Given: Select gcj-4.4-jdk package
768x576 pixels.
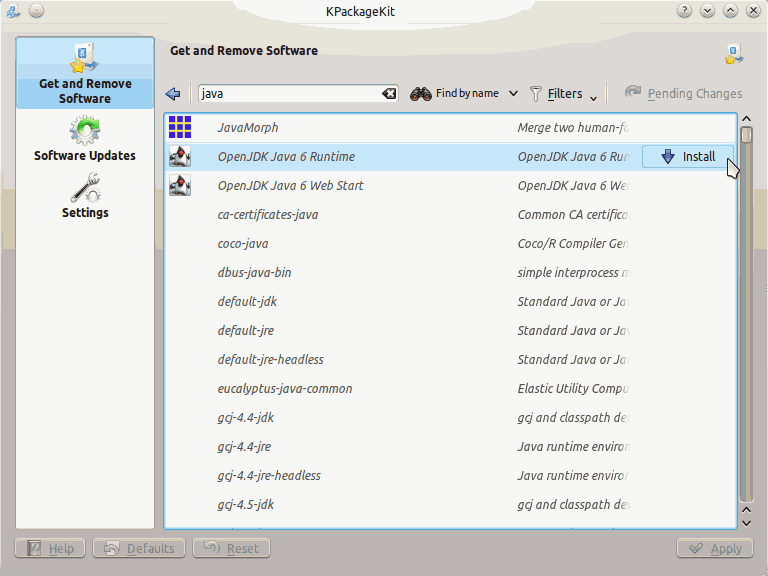Looking at the screenshot, I should [450, 417].
